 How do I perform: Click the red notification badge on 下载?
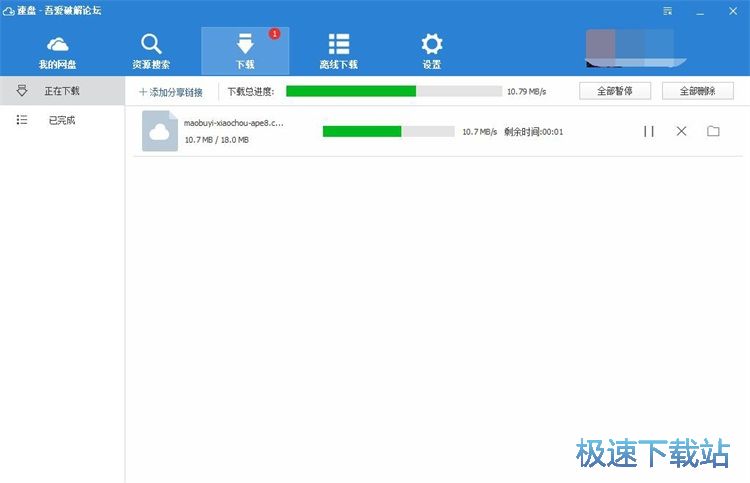[274, 34]
